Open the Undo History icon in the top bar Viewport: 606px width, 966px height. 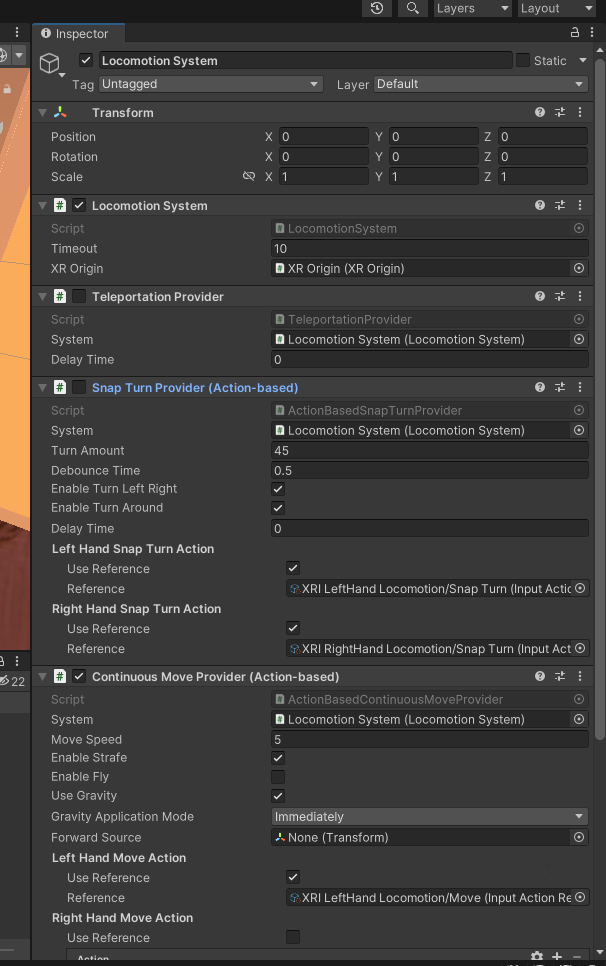(376, 8)
